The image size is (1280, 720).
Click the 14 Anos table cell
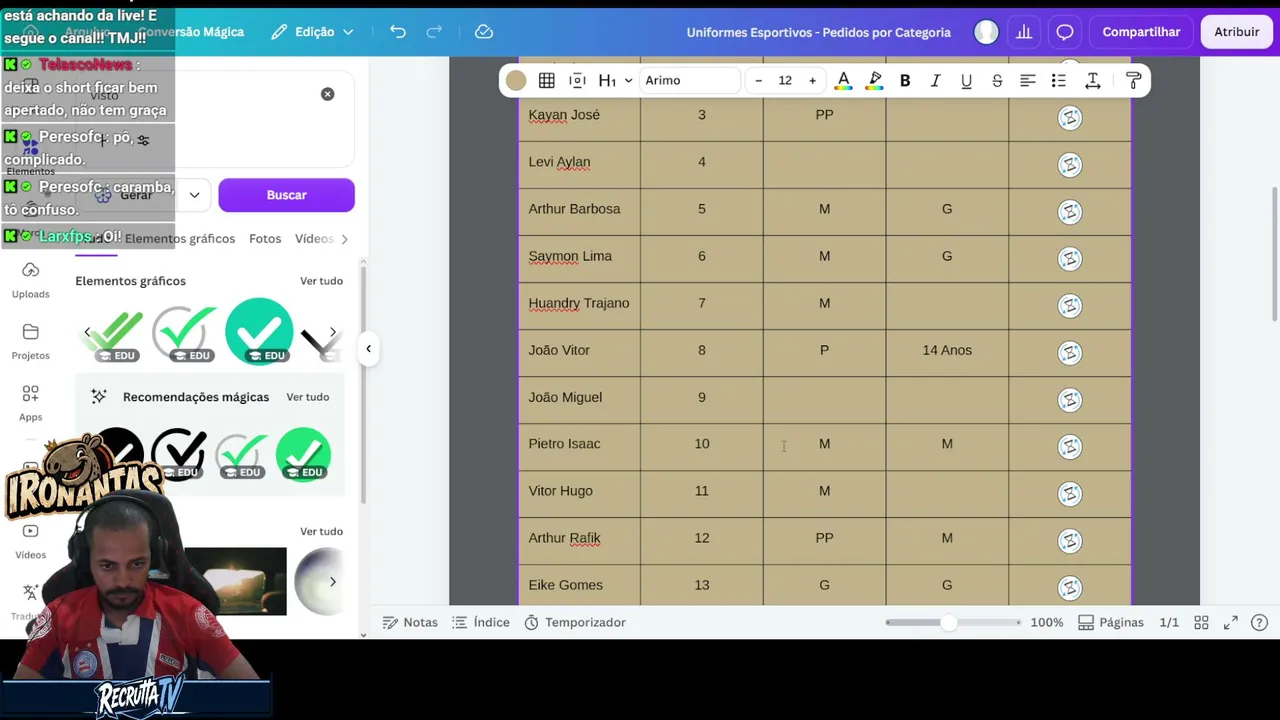tap(947, 350)
